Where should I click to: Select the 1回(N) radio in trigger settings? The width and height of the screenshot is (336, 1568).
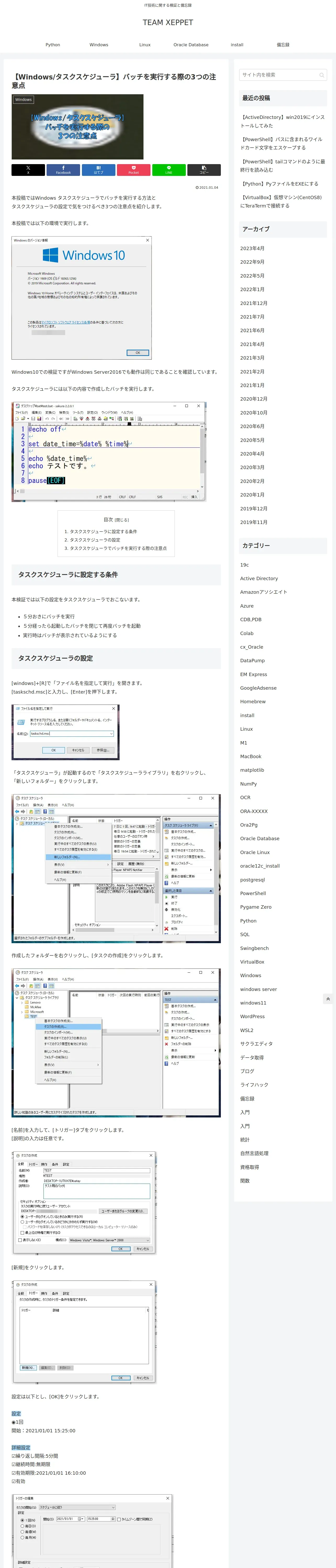click(23, 1520)
